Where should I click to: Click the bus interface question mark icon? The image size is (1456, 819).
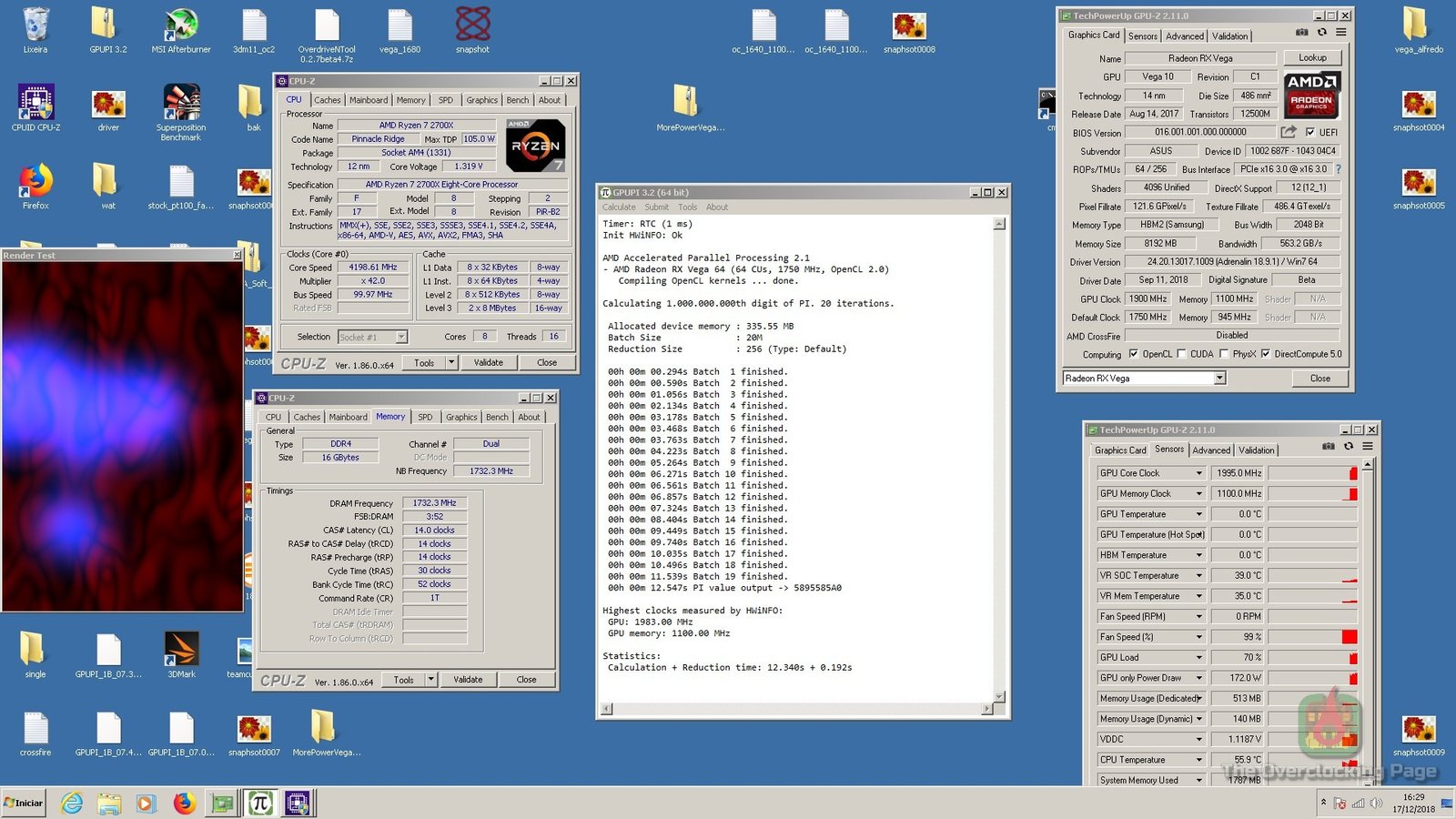(x=1338, y=169)
